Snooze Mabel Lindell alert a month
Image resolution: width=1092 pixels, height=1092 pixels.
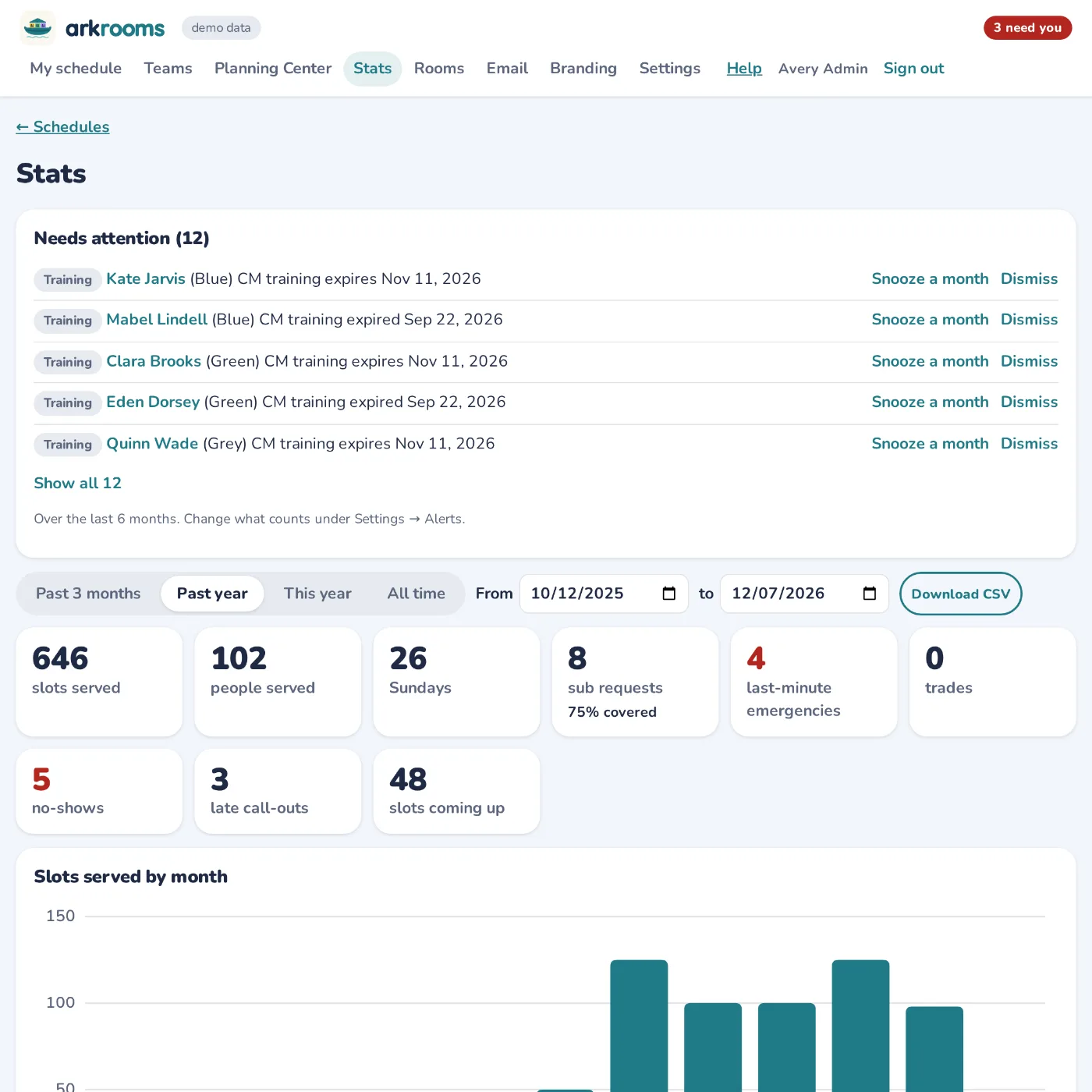[x=930, y=320]
